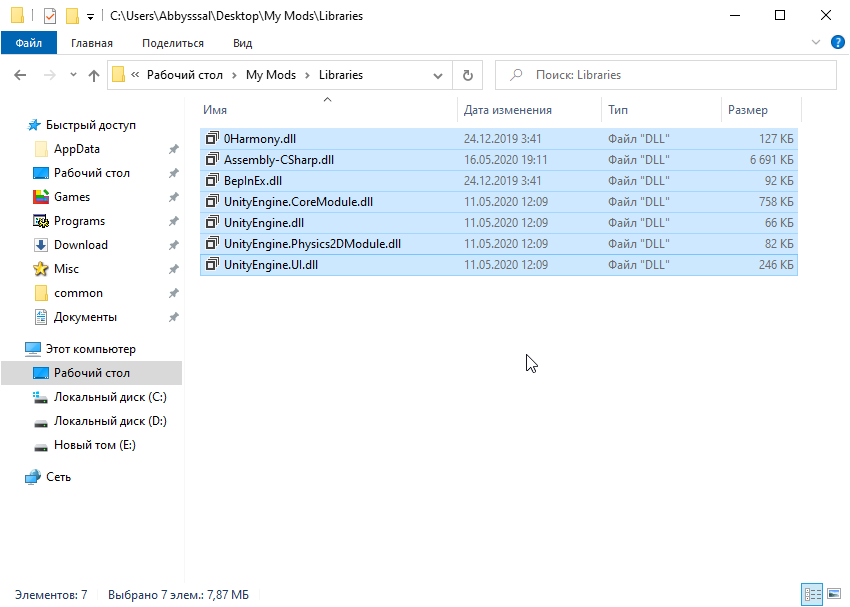The height and width of the screenshot is (607, 850).
Task: Open Быстрый доступ in navigation pane
Action: pyautogui.click(x=91, y=125)
